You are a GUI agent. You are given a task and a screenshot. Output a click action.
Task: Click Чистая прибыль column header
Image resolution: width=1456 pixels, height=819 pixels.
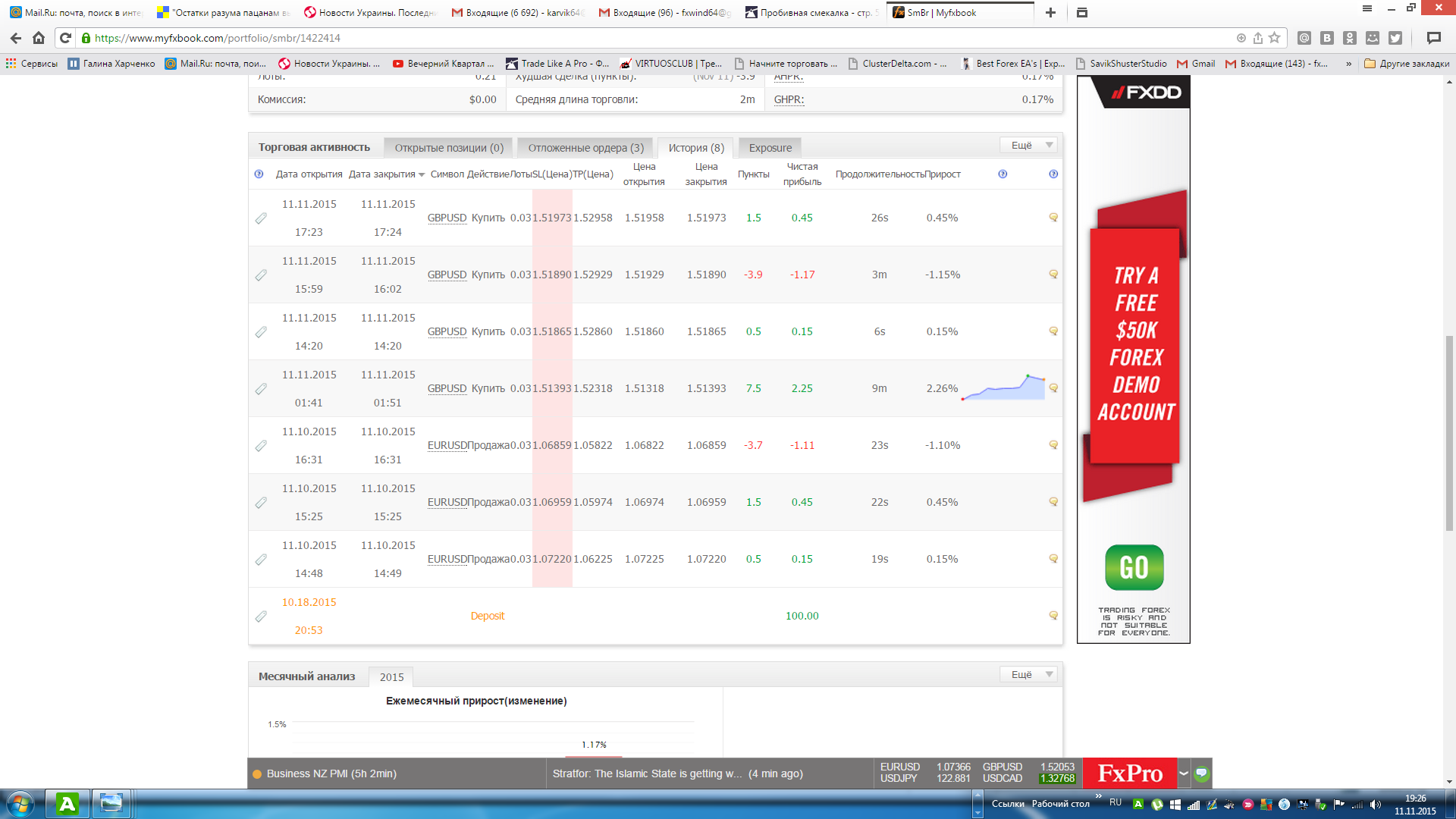pyautogui.click(x=802, y=174)
